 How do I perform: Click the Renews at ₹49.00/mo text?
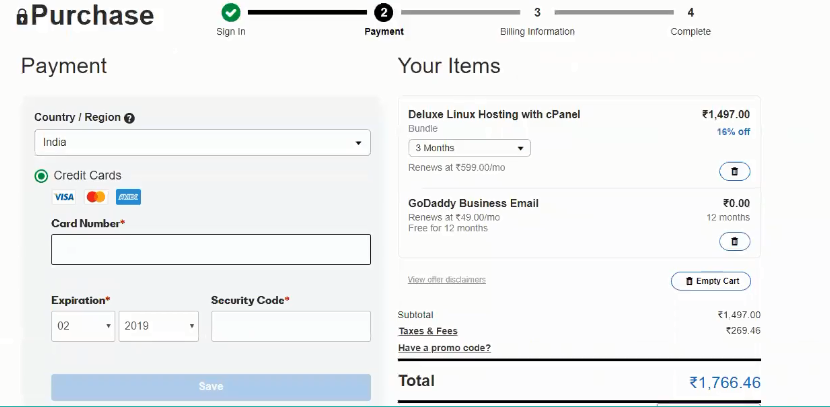click(454, 218)
